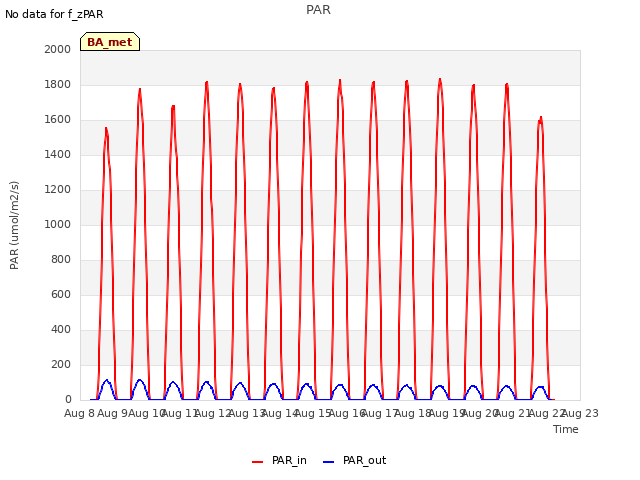This screenshot has height=480, width=640.
Task: Click the Aug 15 x-axis tick label
Action: click(313, 413)
